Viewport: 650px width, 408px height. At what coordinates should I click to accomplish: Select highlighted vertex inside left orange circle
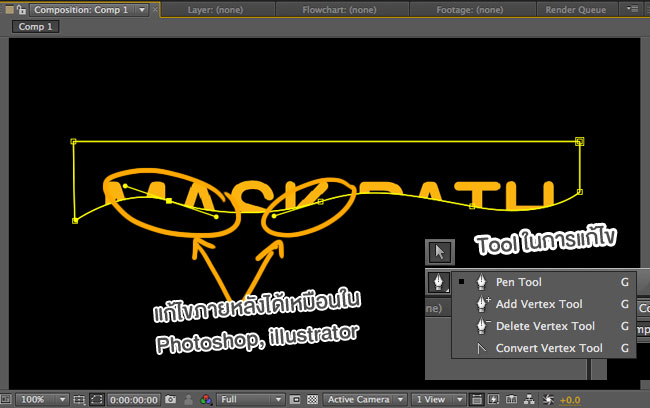tap(169, 201)
